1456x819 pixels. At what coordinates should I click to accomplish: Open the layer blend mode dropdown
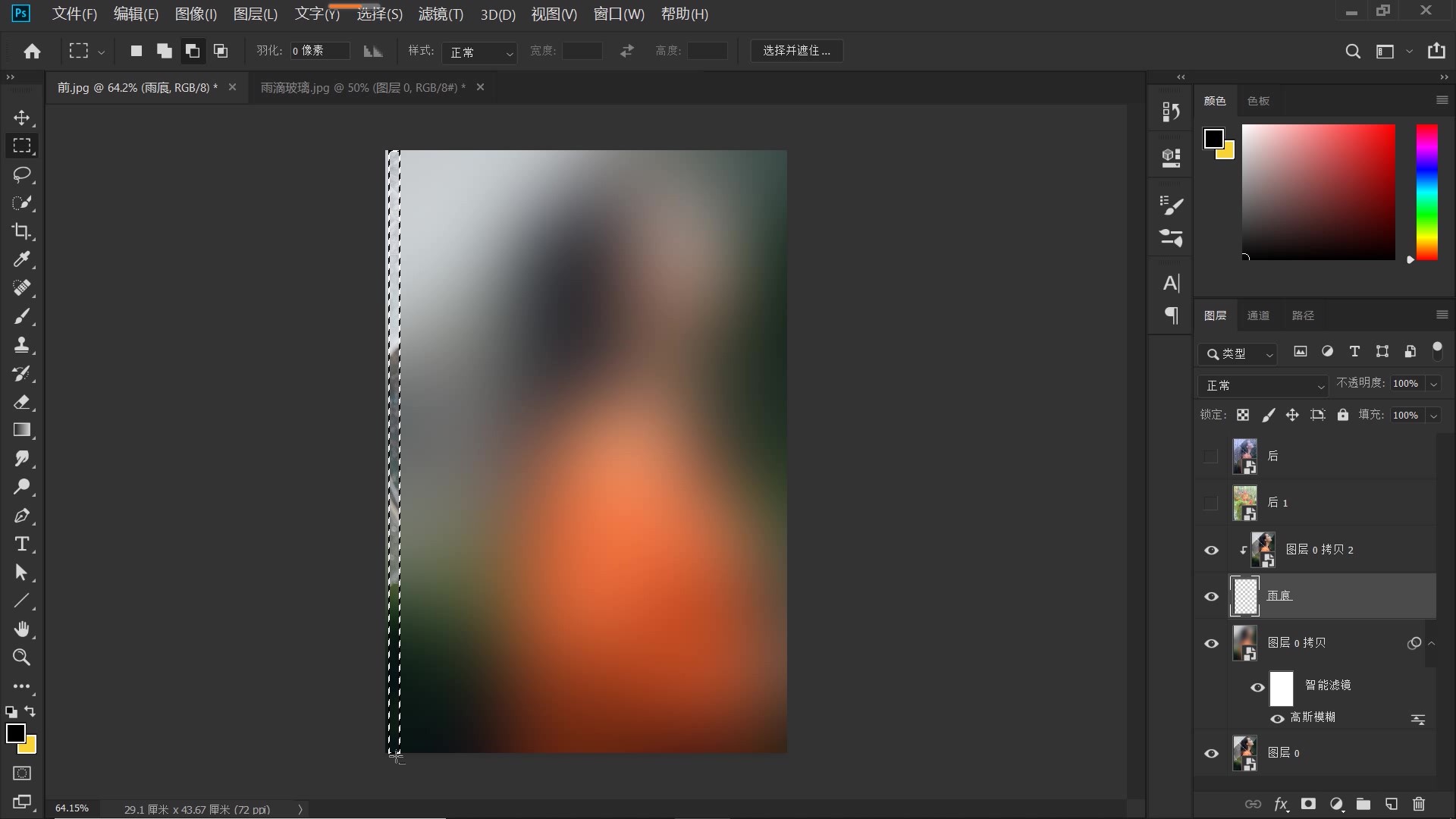pyautogui.click(x=1263, y=385)
